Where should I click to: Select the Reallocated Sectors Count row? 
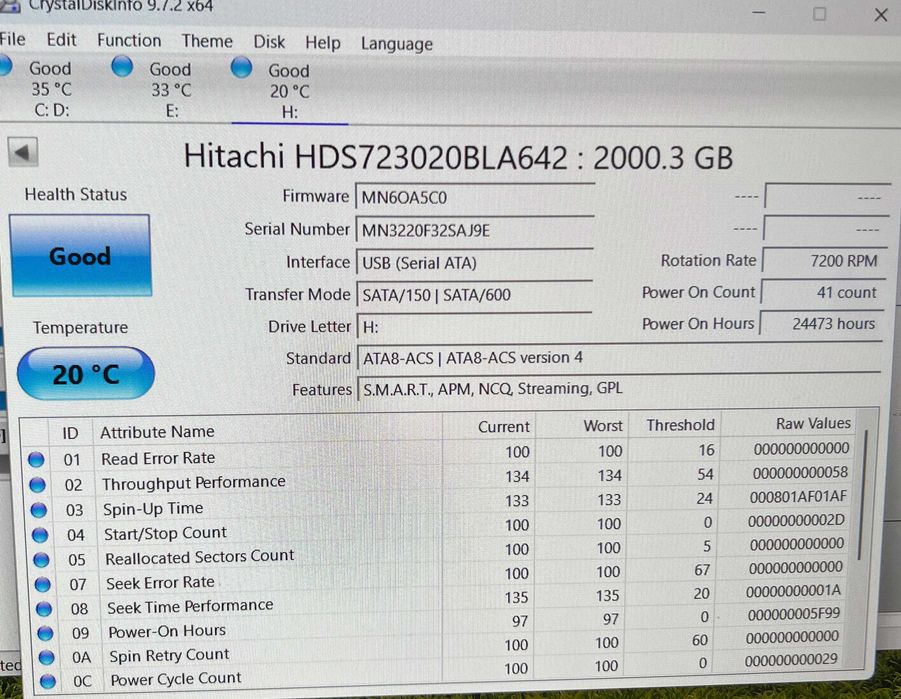pyautogui.click(x=440, y=552)
